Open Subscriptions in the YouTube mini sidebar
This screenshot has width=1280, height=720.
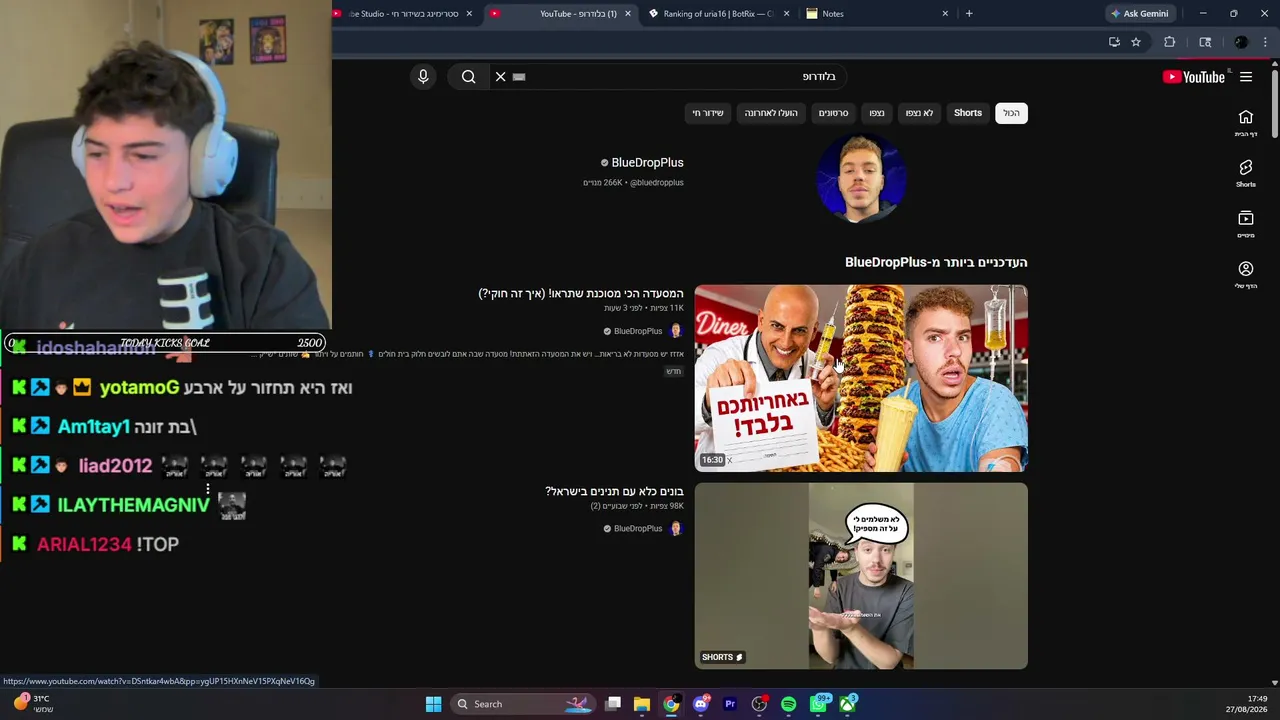point(1246,224)
